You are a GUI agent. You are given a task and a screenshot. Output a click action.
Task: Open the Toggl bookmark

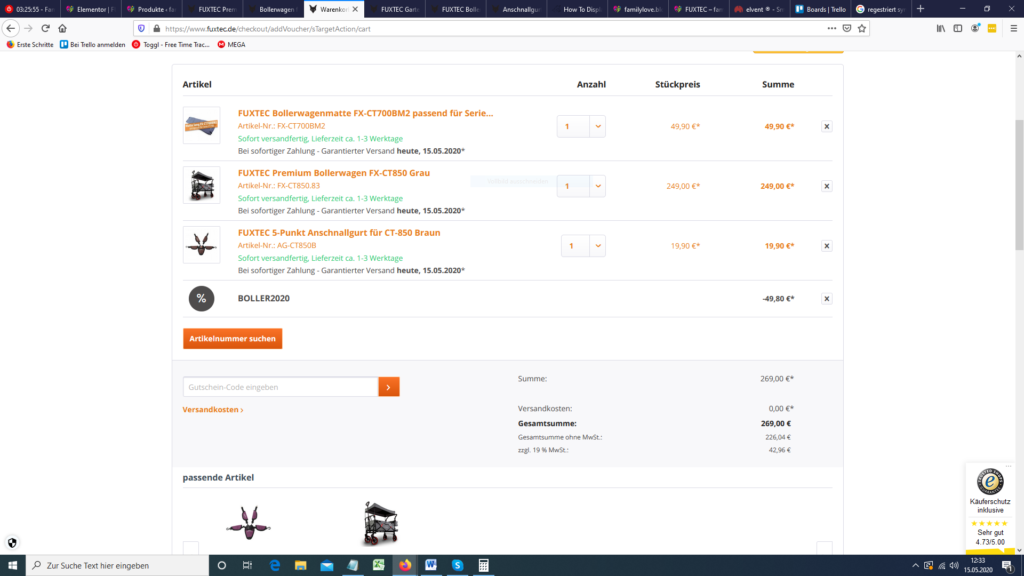click(170, 44)
